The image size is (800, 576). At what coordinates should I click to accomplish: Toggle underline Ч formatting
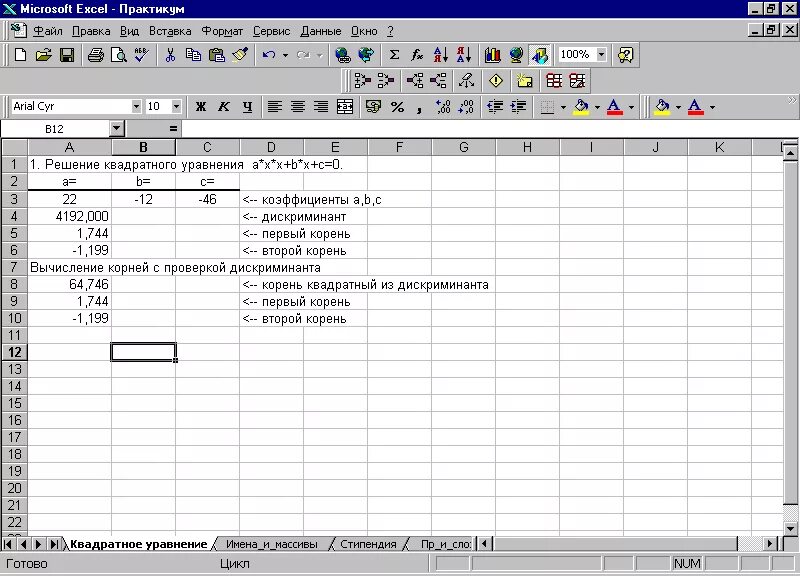click(x=247, y=107)
